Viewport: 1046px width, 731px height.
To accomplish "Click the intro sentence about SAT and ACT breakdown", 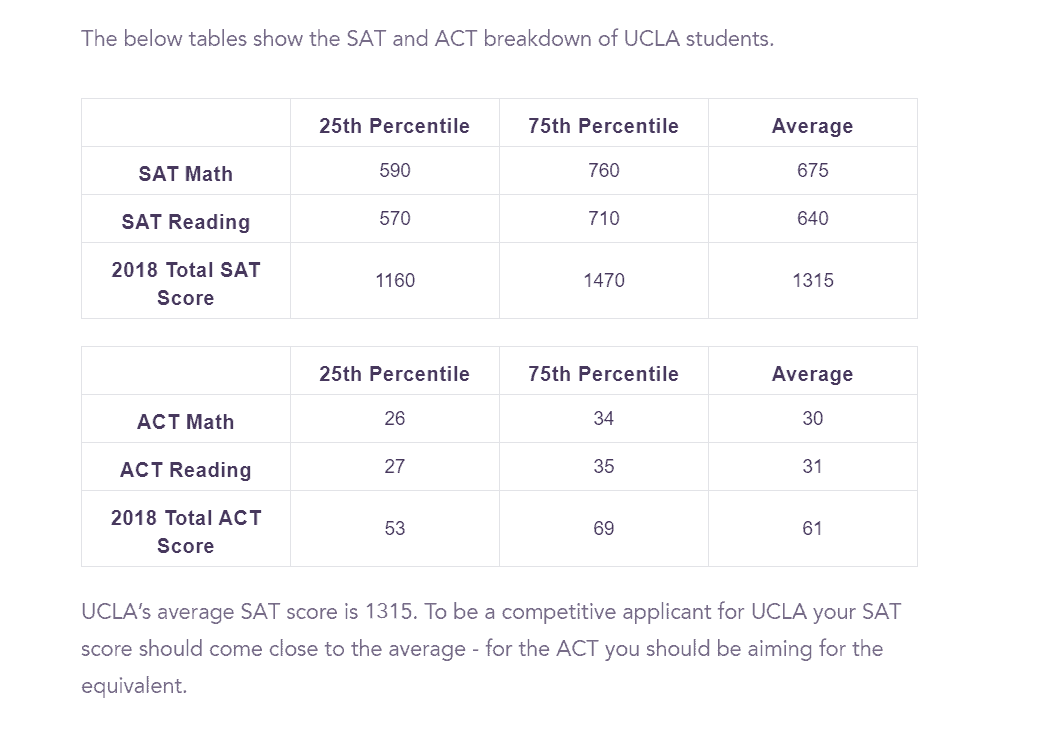I will coord(428,39).
